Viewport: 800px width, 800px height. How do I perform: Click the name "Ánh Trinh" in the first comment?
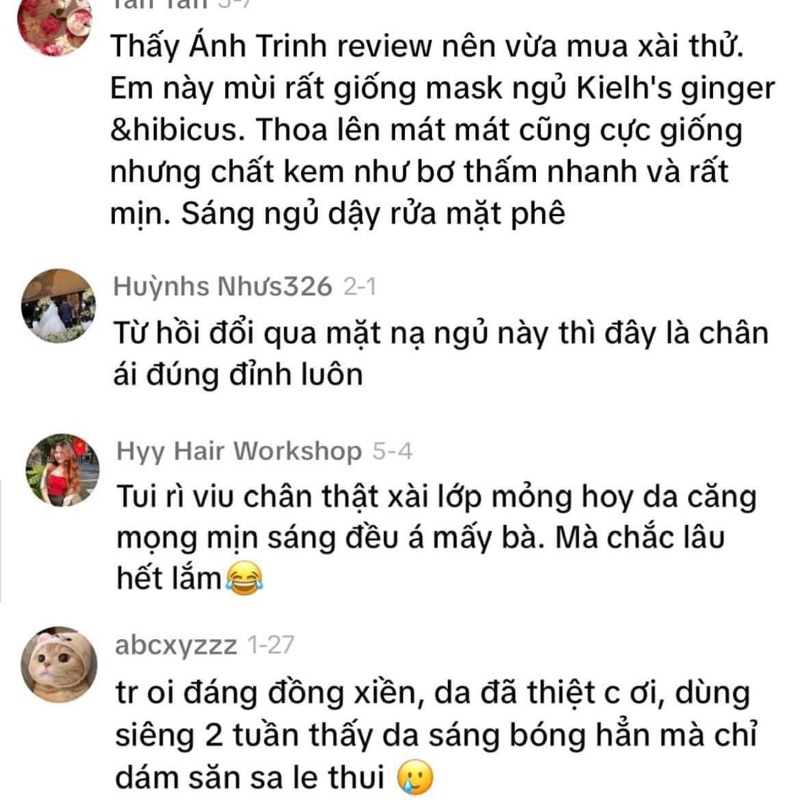258,46
